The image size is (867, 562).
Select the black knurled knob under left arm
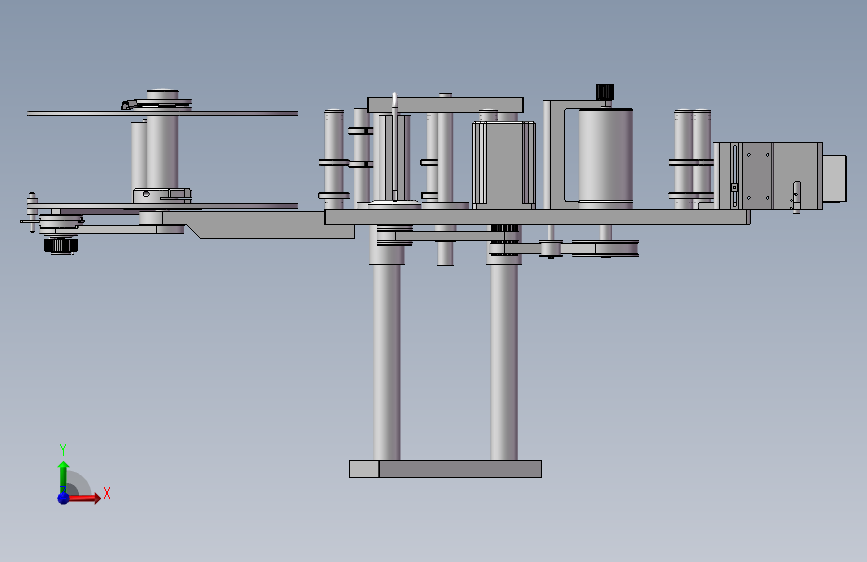point(61,245)
